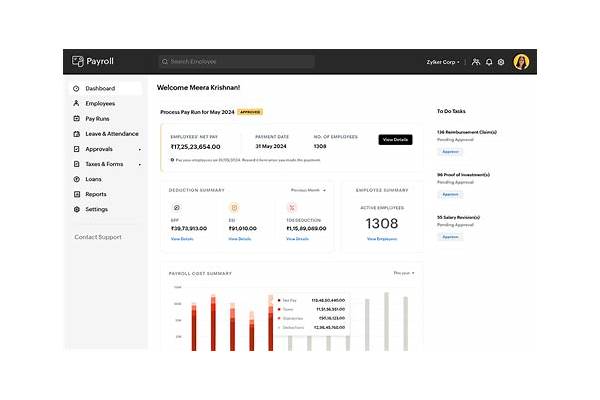Screen dimensions: 600x400
Task: Open the notifications bell icon
Action: [489, 62]
